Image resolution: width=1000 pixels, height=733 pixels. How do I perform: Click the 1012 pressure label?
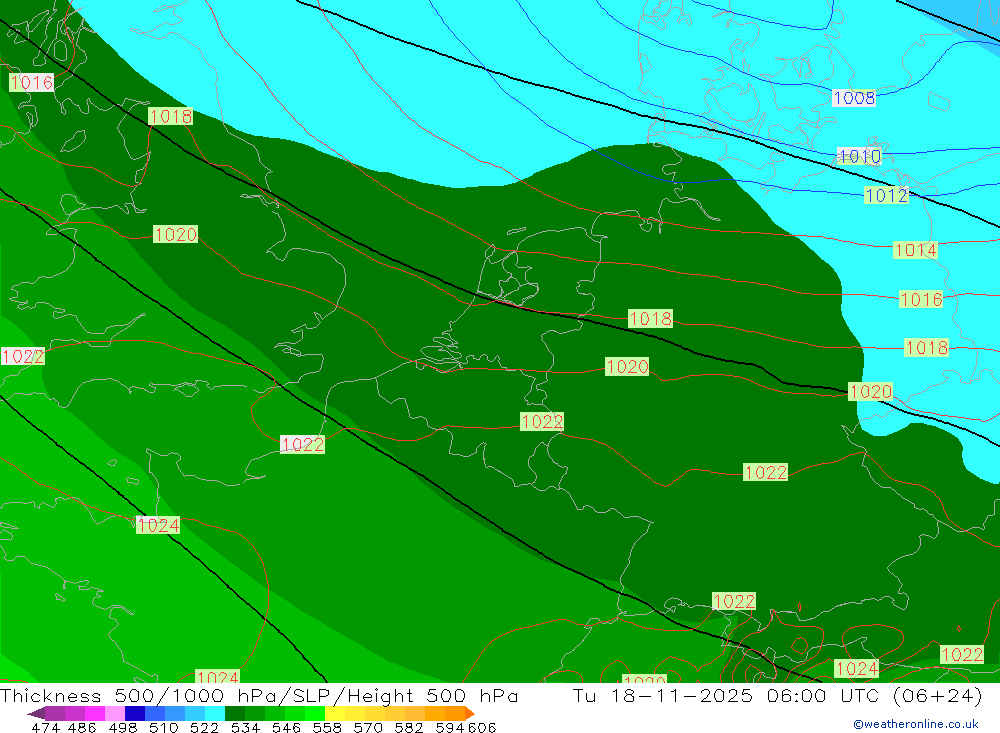pos(886,196)
